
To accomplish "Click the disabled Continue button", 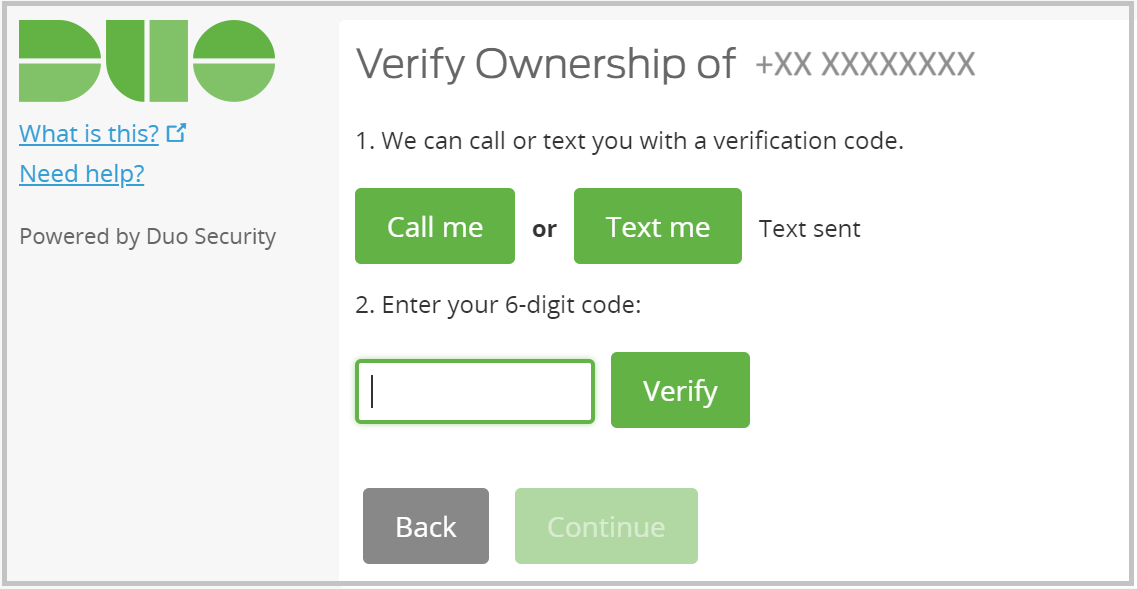I will coord(606,526).
